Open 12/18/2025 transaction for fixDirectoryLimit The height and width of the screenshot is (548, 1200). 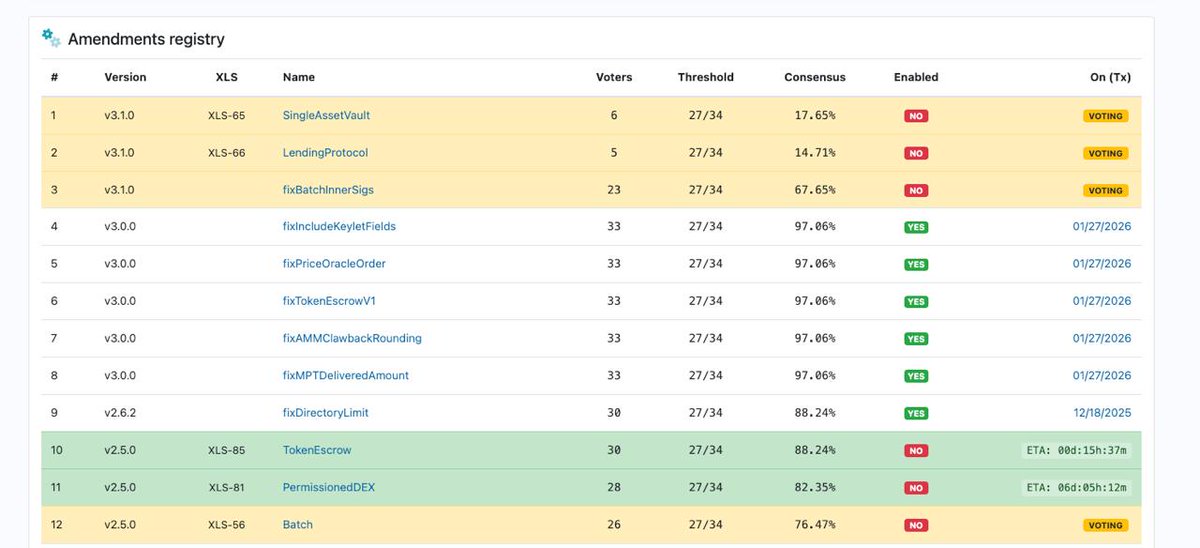(1102, 413)
